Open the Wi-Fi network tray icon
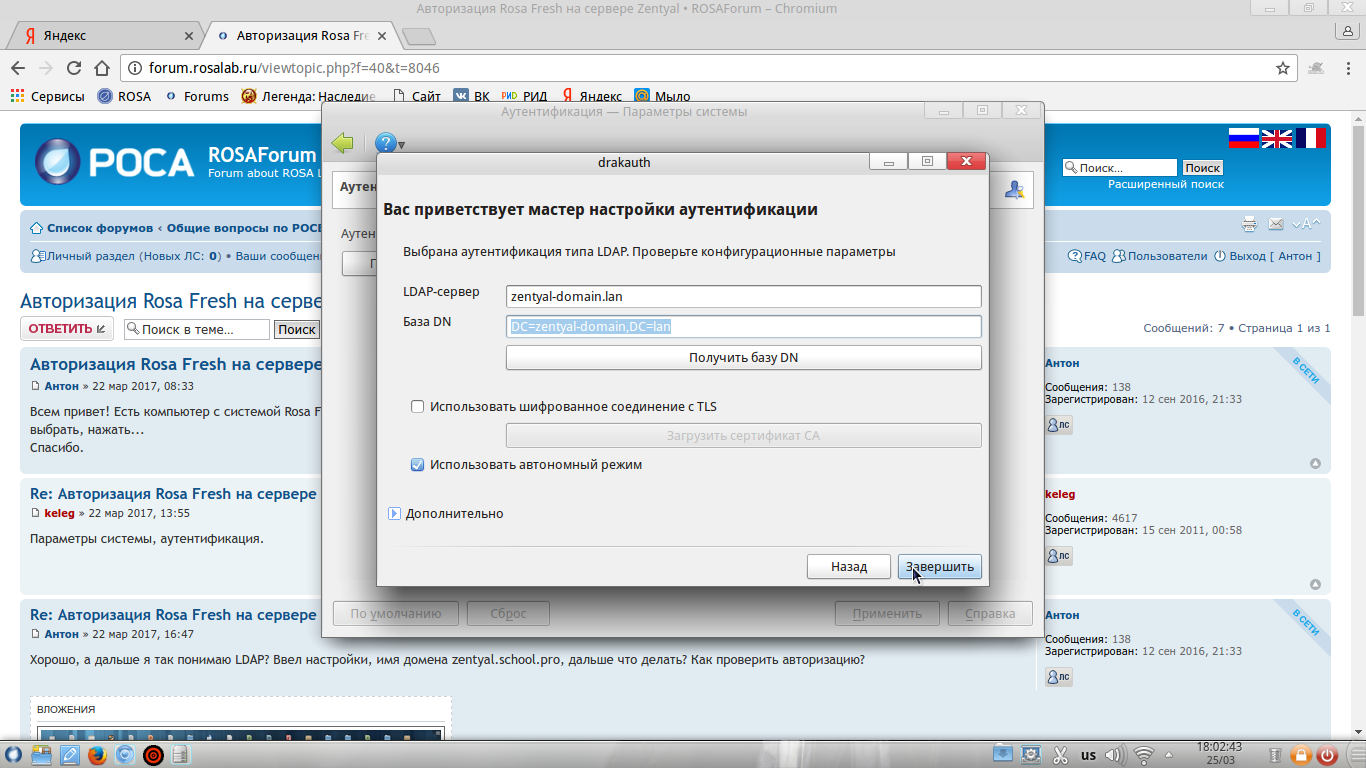The width and height of the screenshot is (1366, 768). [1145, 755]
